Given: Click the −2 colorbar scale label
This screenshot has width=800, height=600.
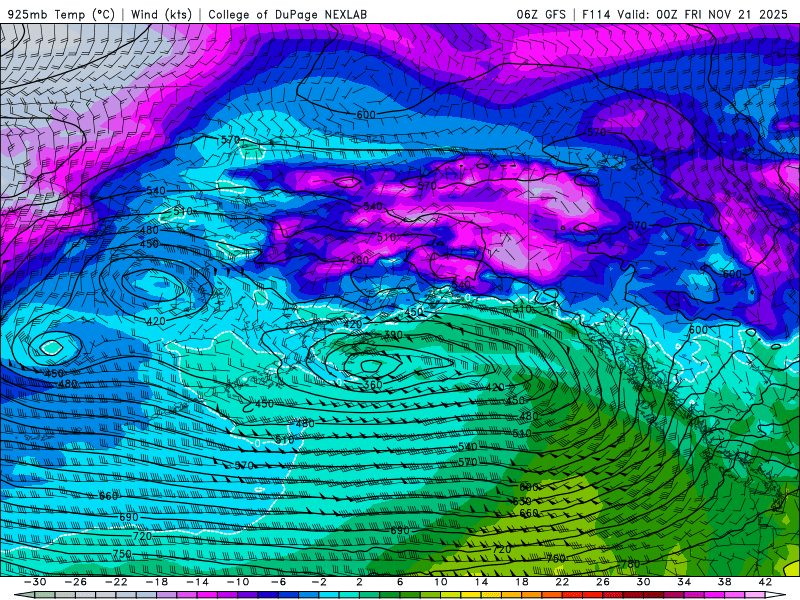Looking at the screenshot, I should coord(319,582).
